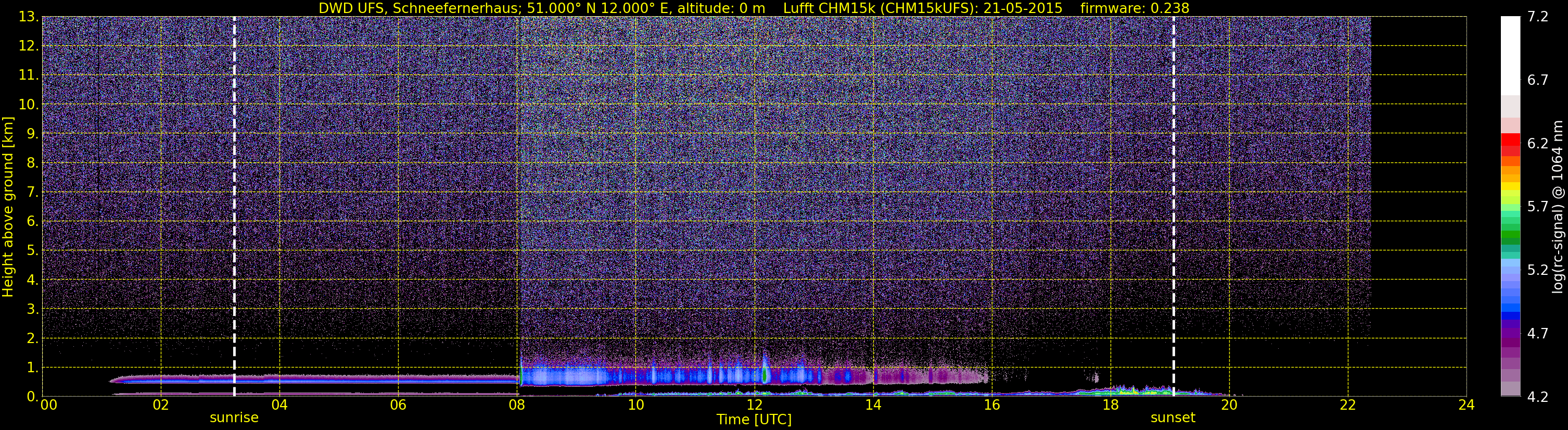Image resolution: width=1568 pixels, height=430 pixels.
Task: Click the colorbar value '7.2'
Action: pyautogui.click(x=1538, y=17)
